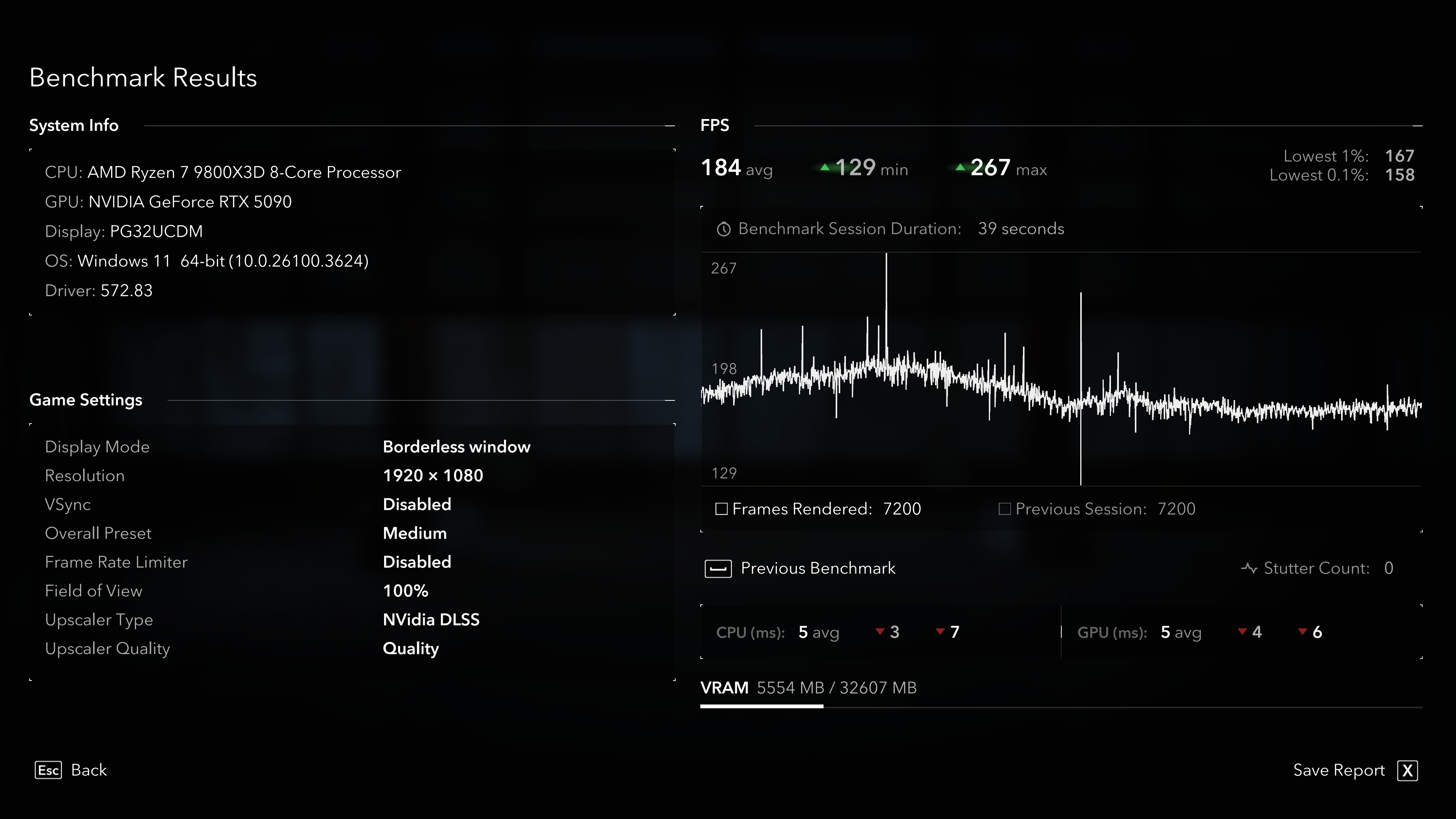Click the red down arrow beside CPU 3
The width and height of the screenshot is (1456, 819).
tap(880, 631)
